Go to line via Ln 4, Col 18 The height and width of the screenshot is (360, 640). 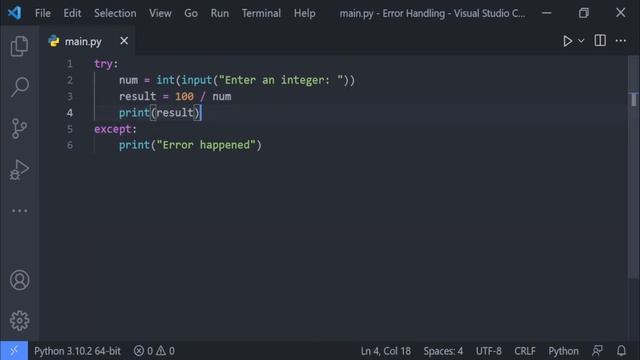(x=386, y=351)
